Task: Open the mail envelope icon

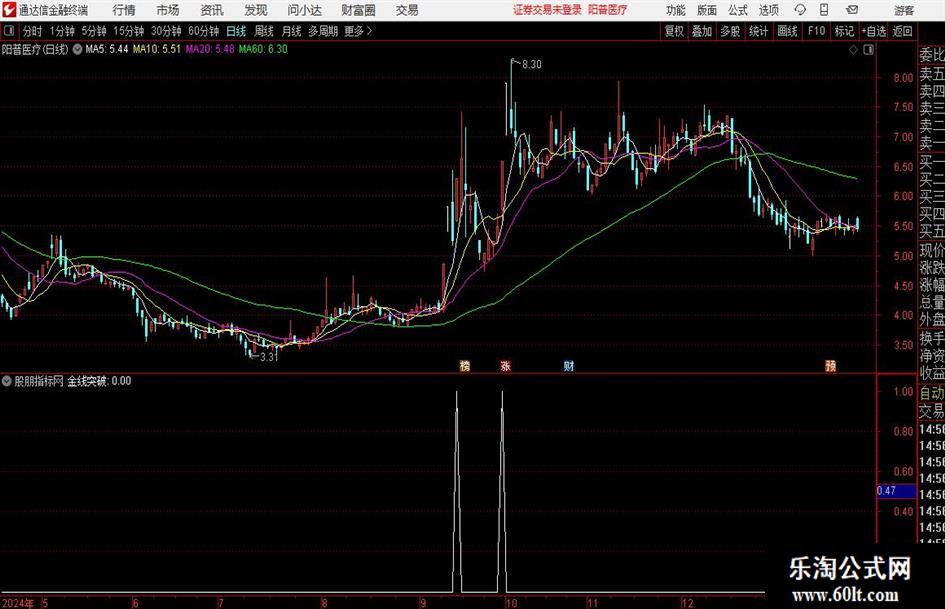Action: (x=852, y=10)
